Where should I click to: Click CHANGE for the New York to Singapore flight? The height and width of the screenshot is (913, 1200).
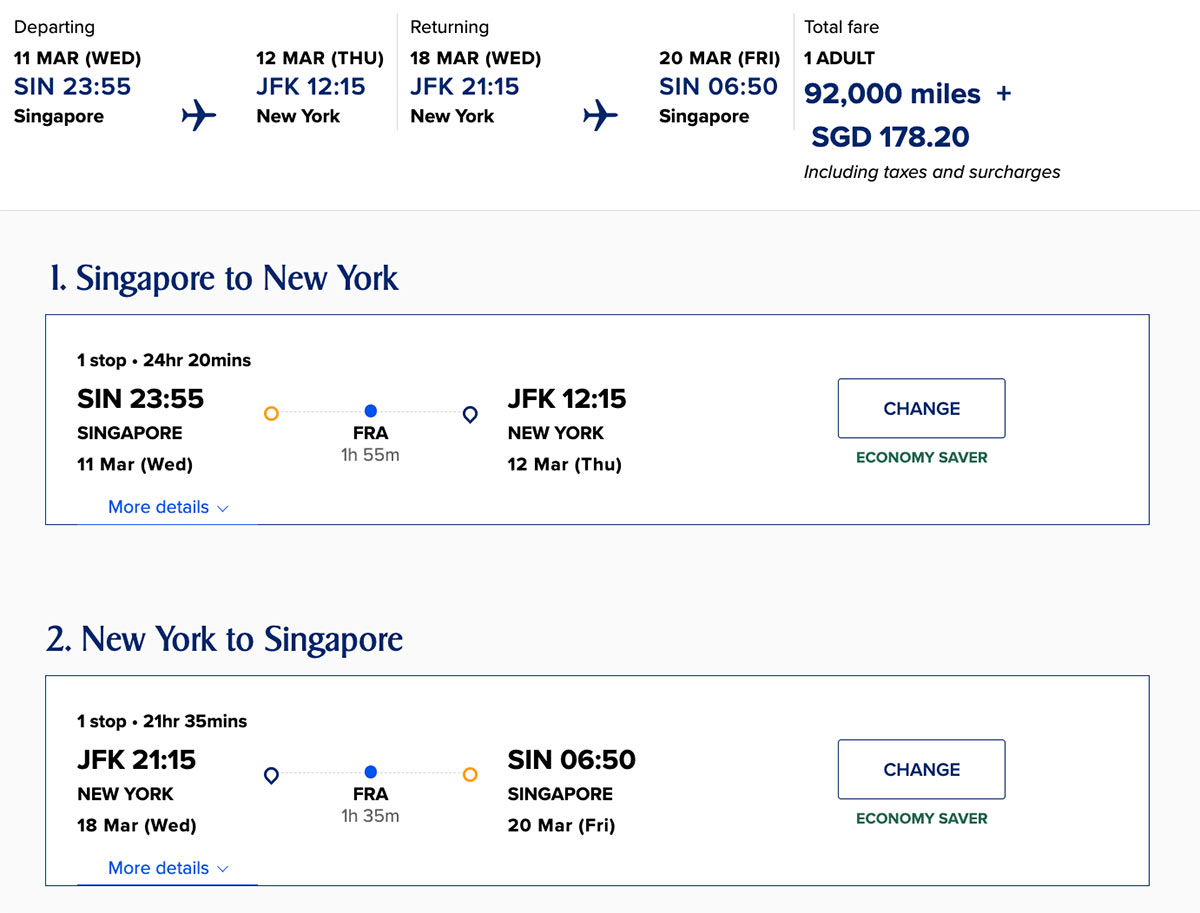click(x=921, y=769)
